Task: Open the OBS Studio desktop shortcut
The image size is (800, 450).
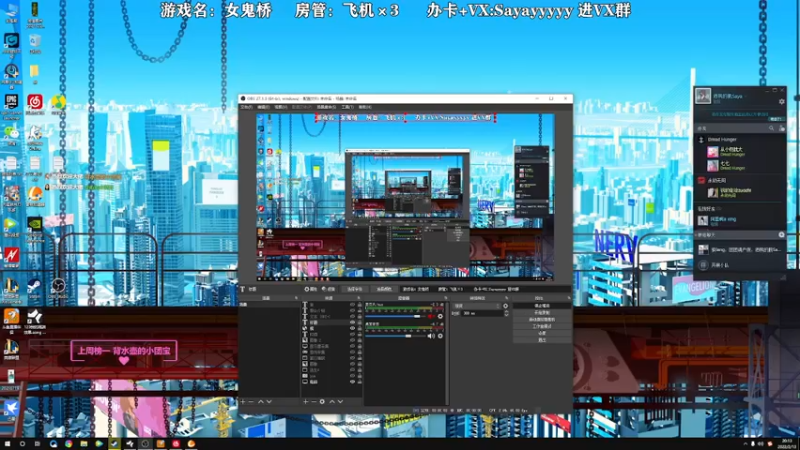Action: [58, 288]
